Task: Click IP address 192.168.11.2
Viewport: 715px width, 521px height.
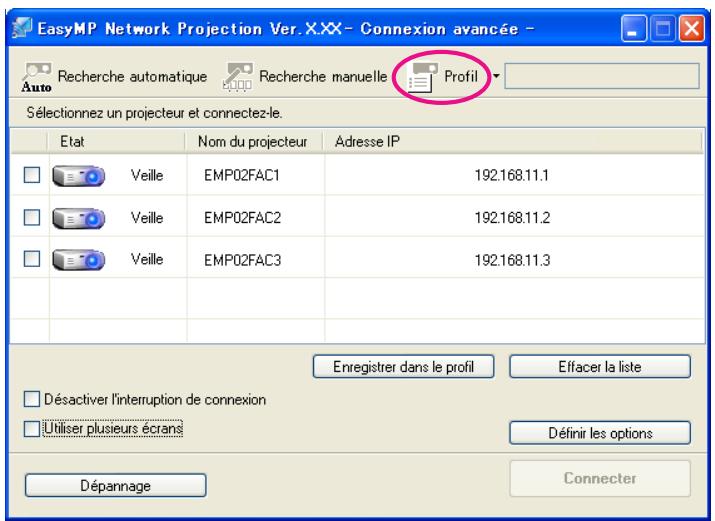Action: (512, 217)
